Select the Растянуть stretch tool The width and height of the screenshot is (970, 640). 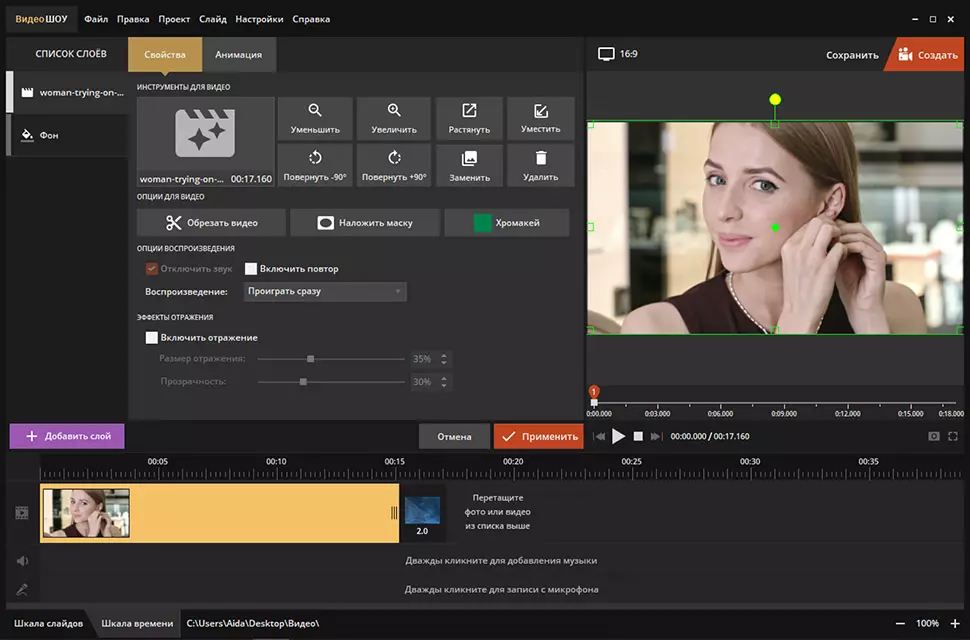tap(469, 118)
